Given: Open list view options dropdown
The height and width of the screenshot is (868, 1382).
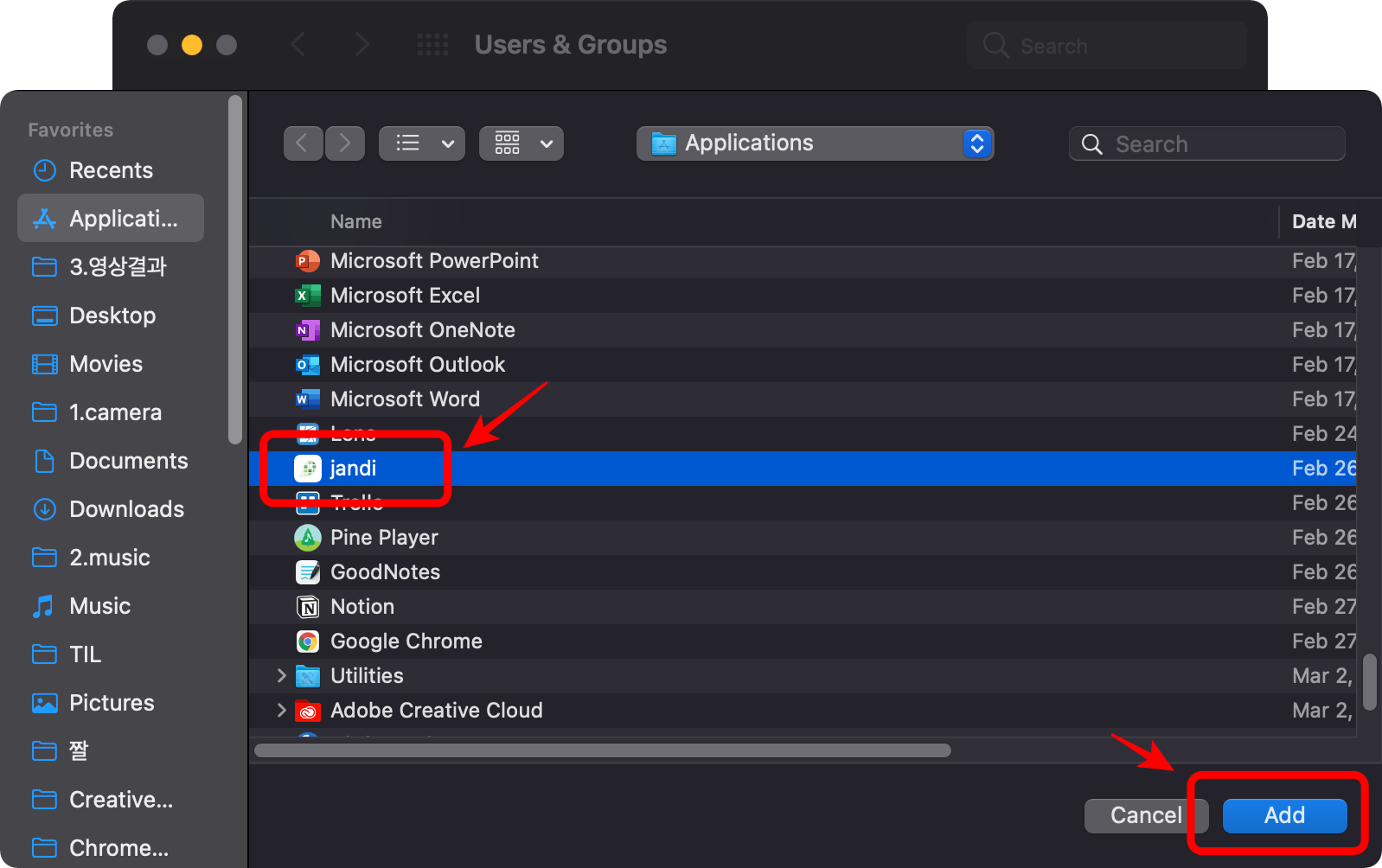Looking at the screenshot, I should 422,144.
